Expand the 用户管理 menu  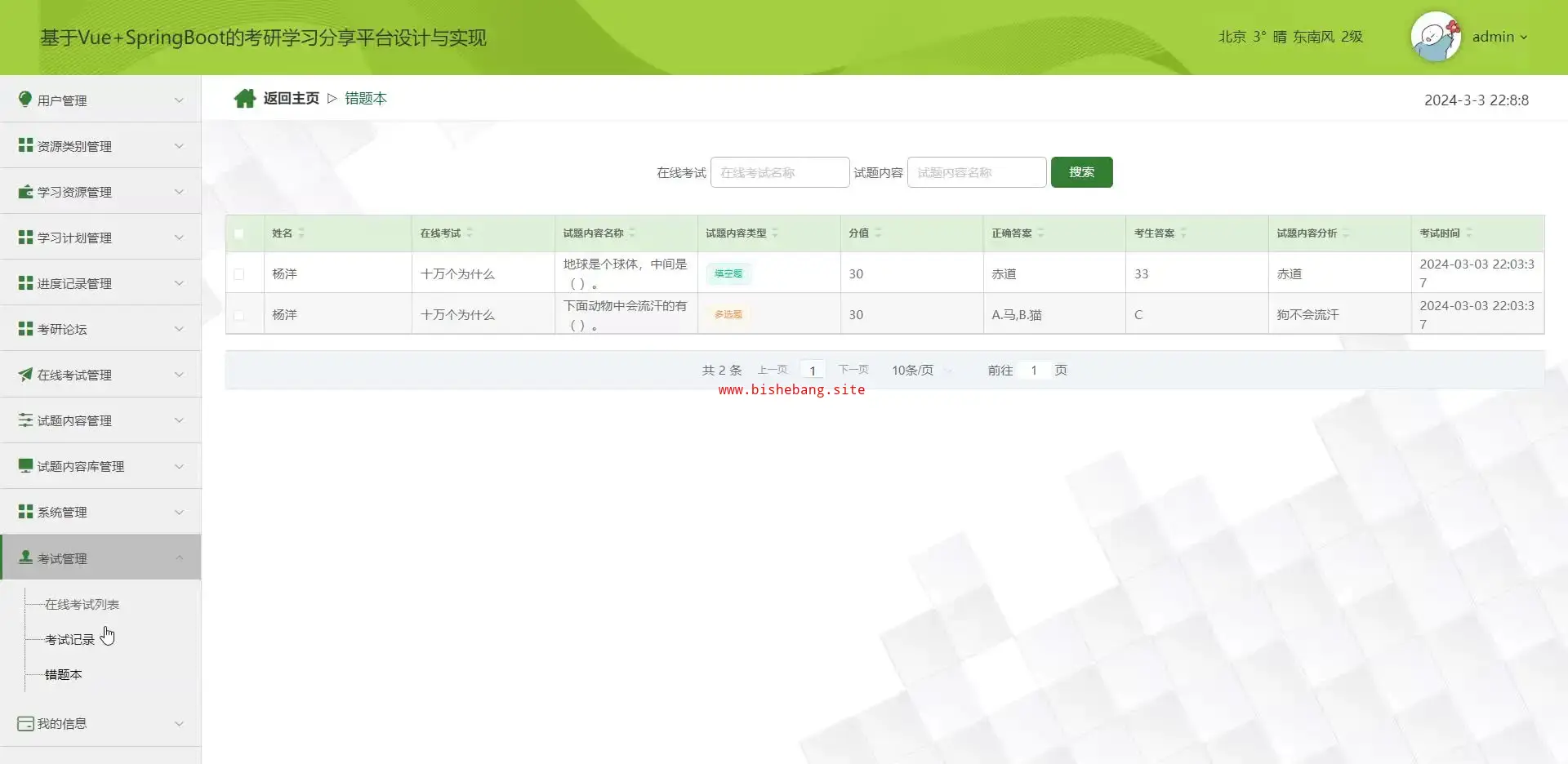coord(100,100)
